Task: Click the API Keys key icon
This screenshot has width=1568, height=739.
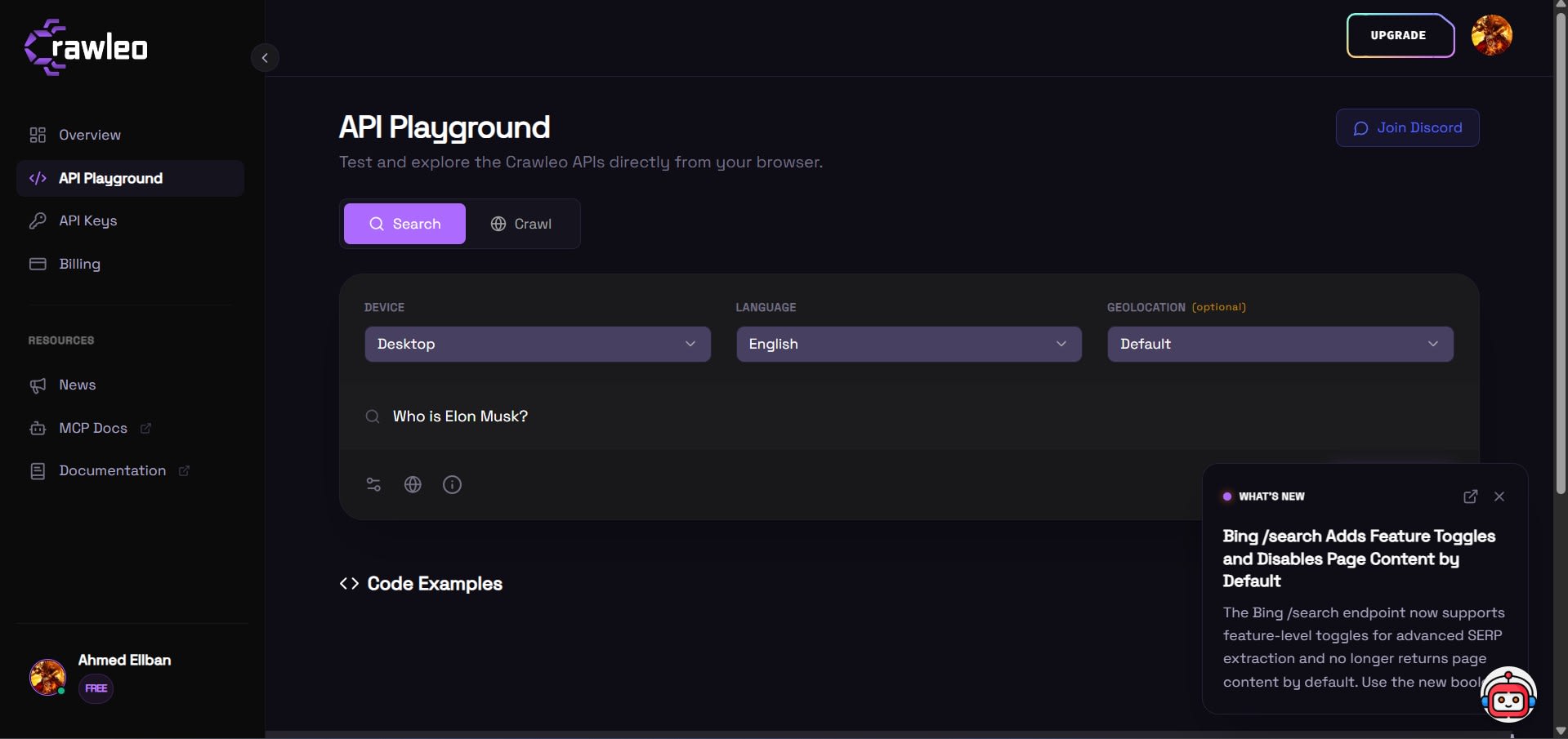Action: (x=38, y=220)
